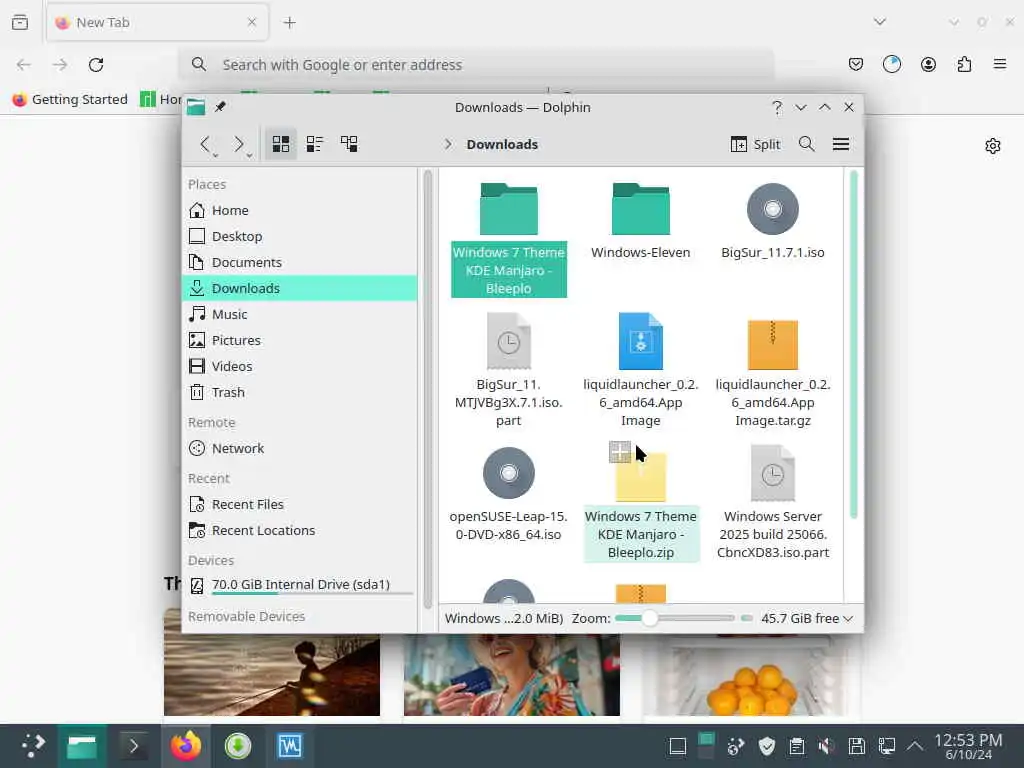Open Pictures in Places panel

300,340
